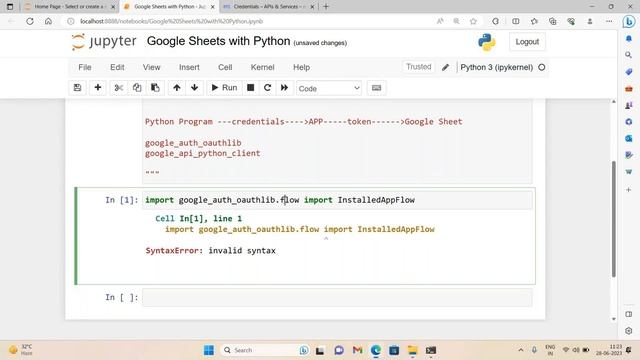
Task: Open the terminal app in the taskbar
Action: click(431, 350)
